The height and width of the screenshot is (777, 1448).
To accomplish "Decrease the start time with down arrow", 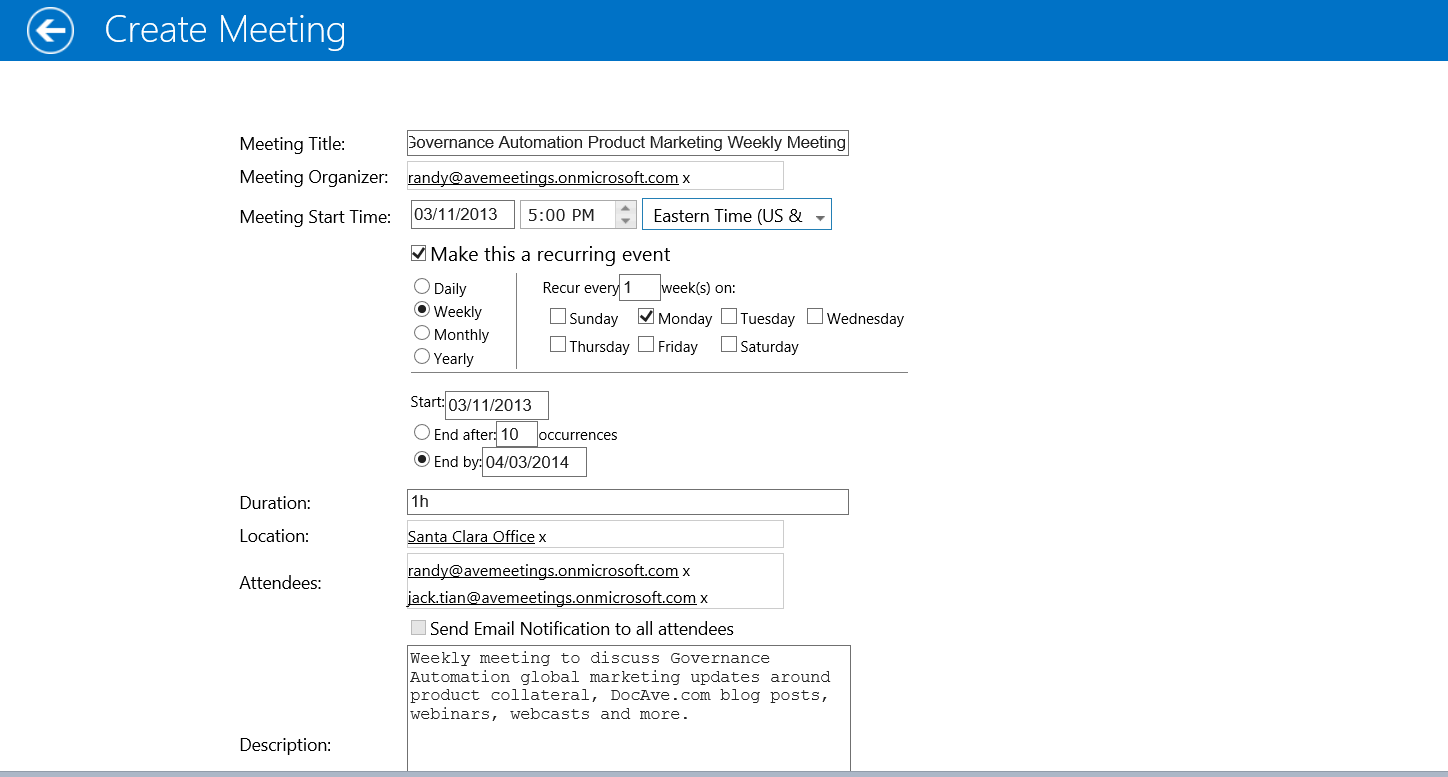I will tap(625, 222).
